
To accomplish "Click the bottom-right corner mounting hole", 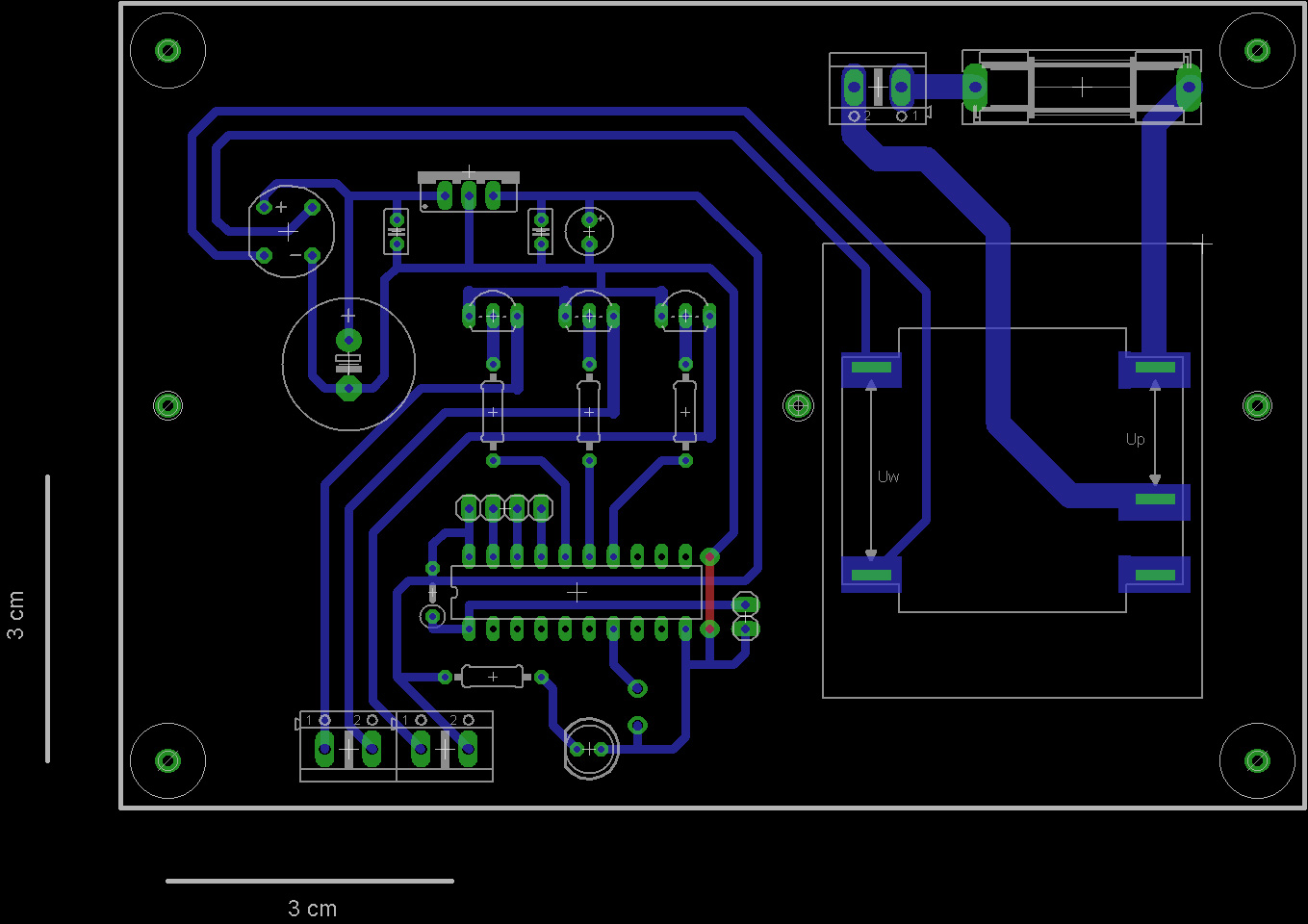I will click(x=1257, y=761).
